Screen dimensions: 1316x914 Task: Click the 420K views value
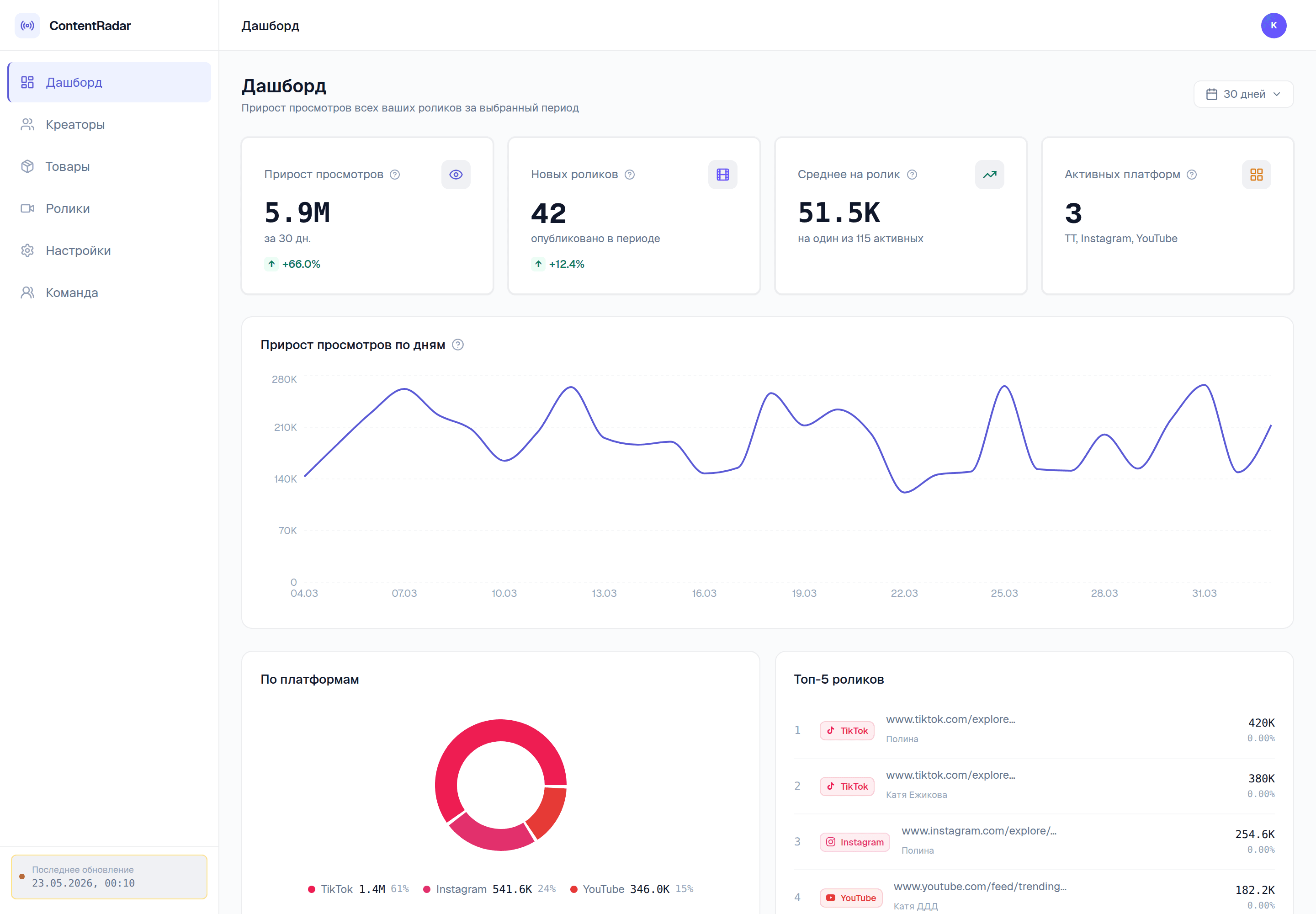click(1261, 723)
